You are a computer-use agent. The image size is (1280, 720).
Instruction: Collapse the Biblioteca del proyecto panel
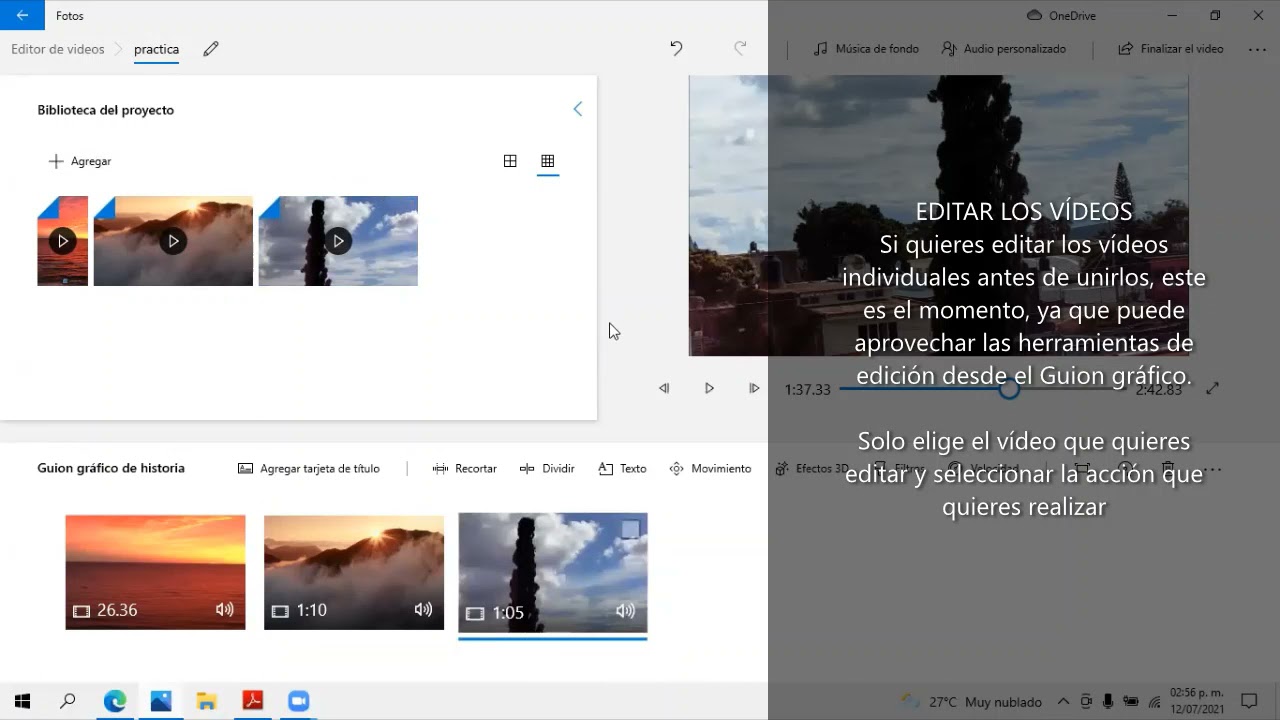click(577, 109)
